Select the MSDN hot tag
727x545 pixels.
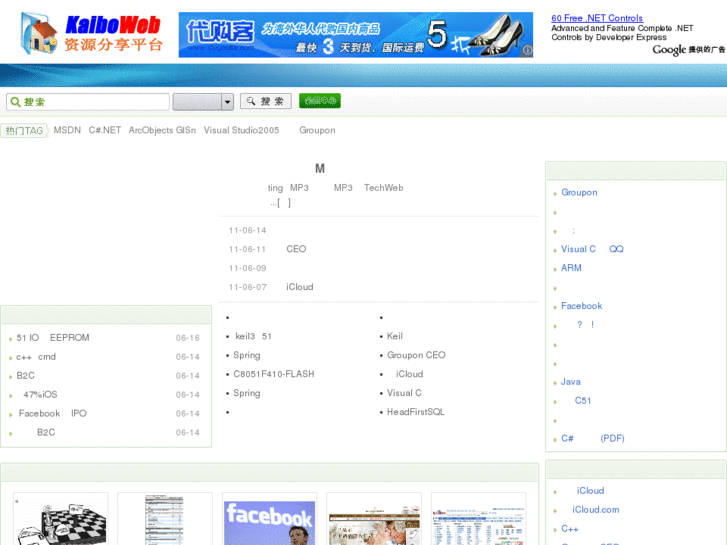coord(67,130)
